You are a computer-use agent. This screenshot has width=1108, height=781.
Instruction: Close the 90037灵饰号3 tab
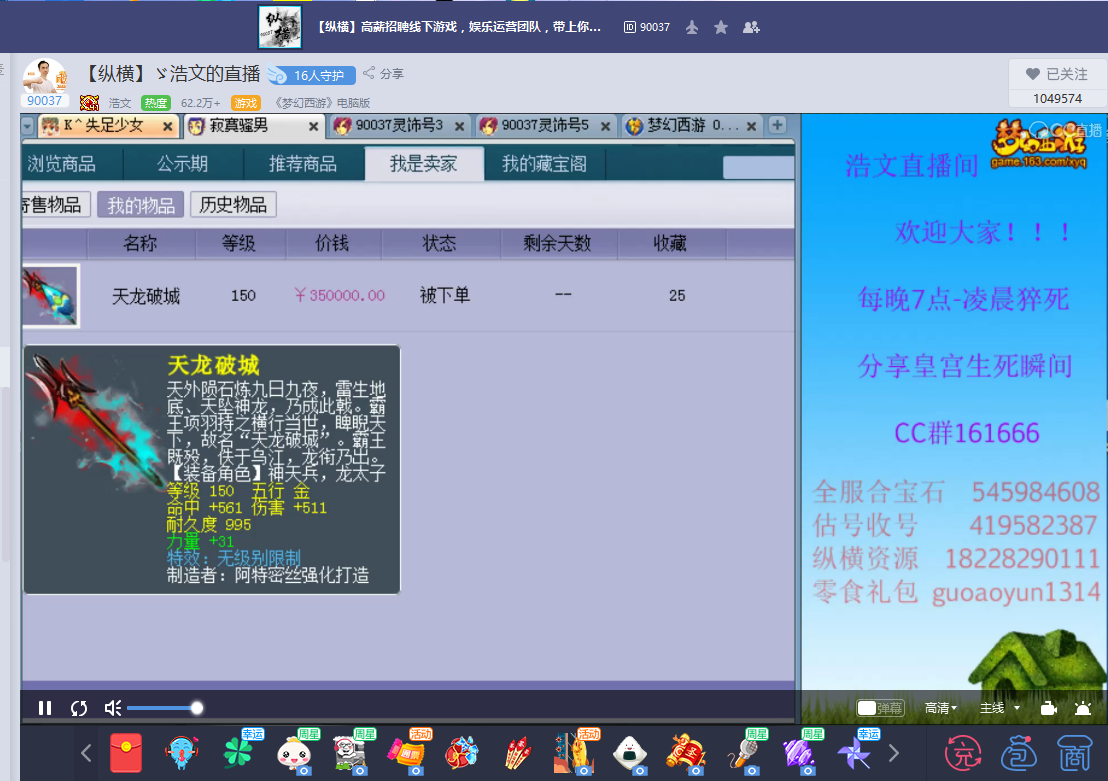[459, 127]
